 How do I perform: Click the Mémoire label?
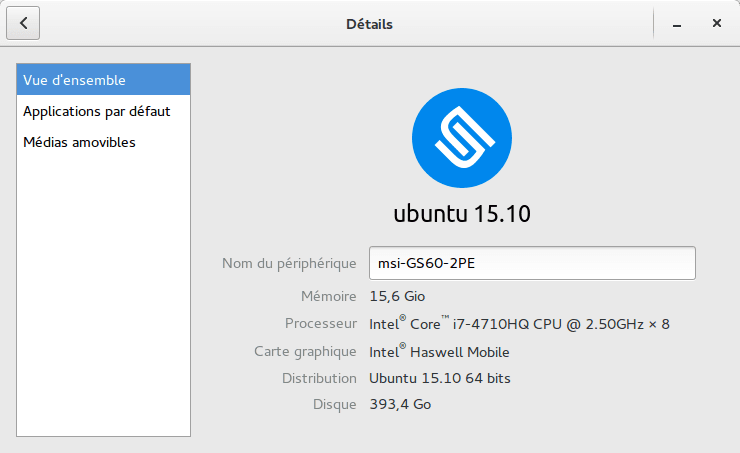tap(328, 296)
